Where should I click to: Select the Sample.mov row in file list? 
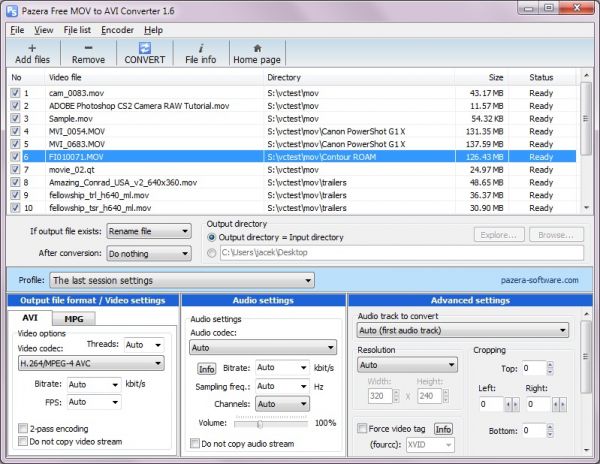140,118
